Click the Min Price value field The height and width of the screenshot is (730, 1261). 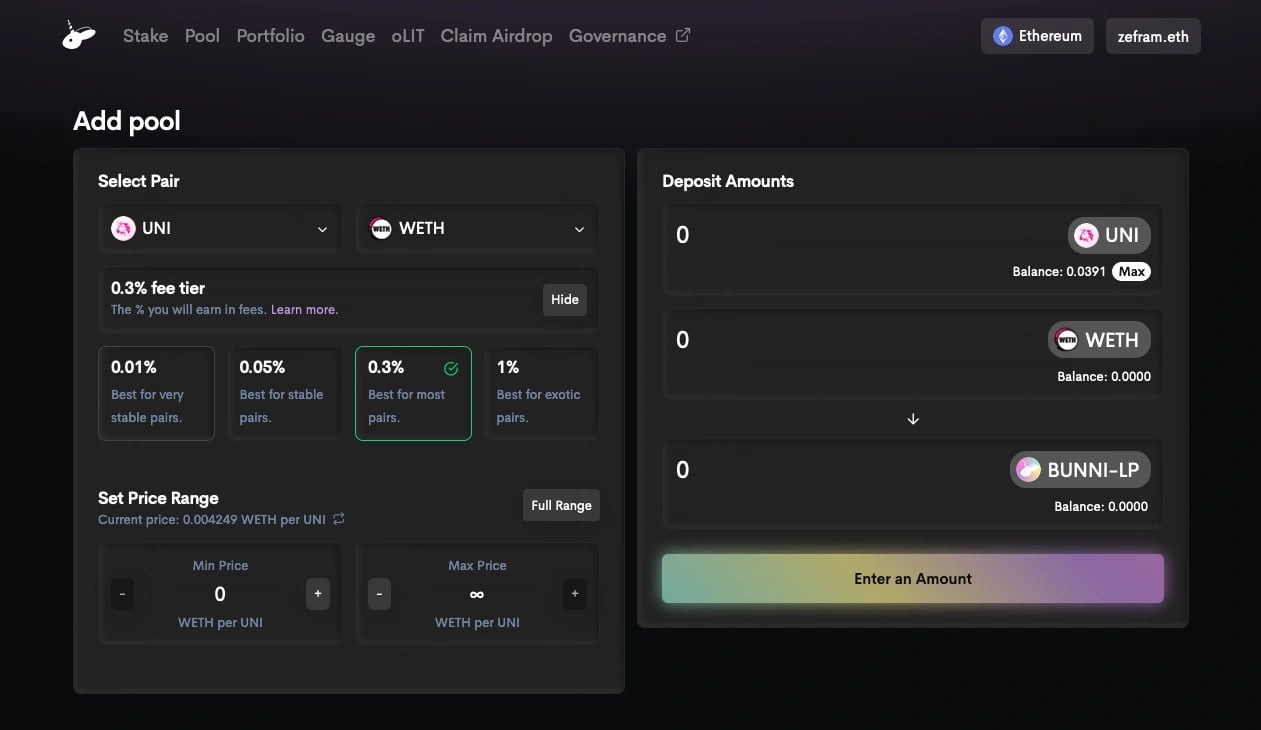click(220, 594)
